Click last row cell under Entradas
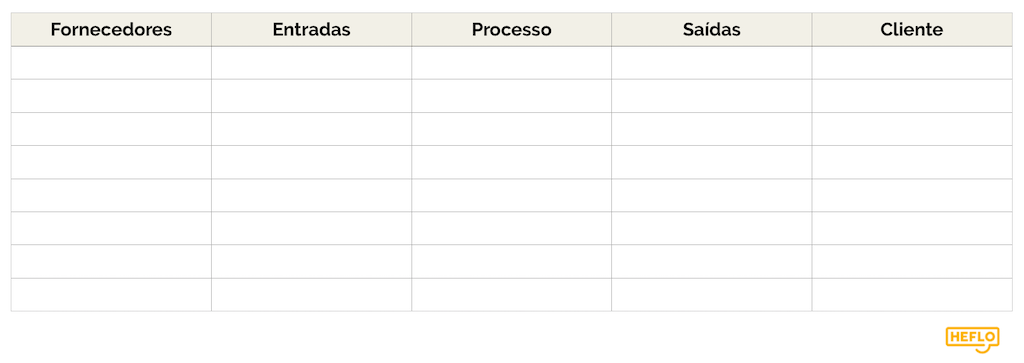1024x363 pixels. (x=312, y=295)
